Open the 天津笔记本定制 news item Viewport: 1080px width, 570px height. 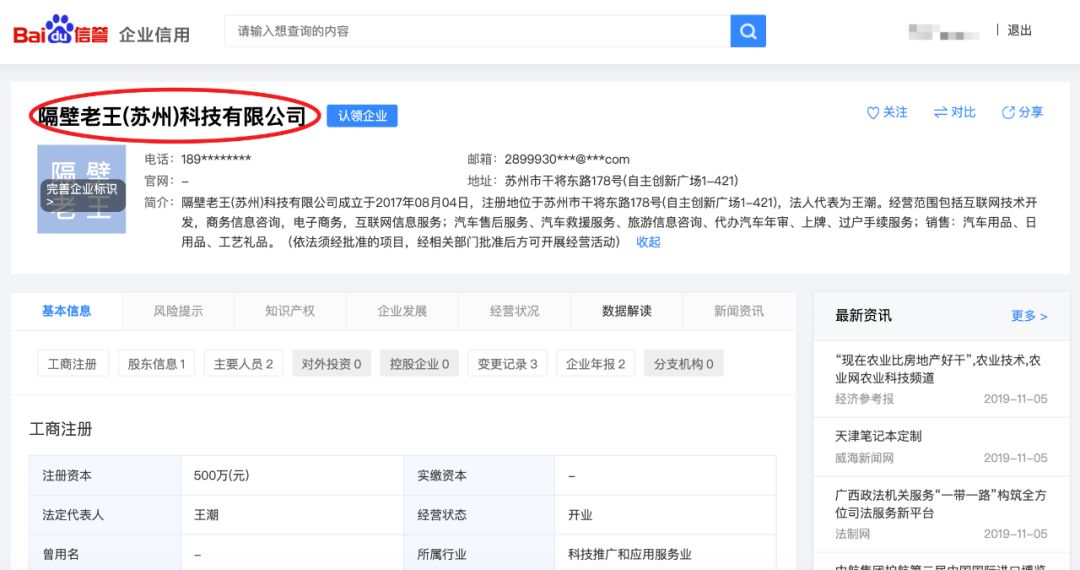point(878,436)
